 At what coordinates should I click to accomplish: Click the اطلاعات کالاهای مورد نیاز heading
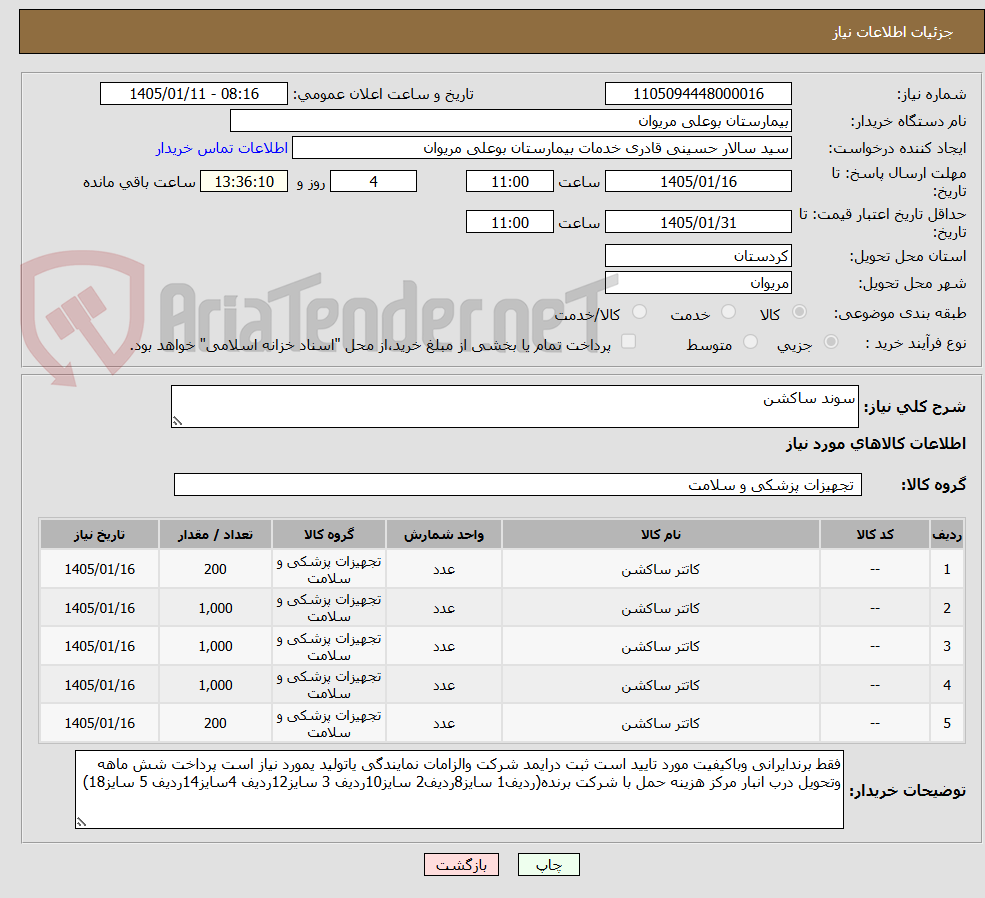click(x=876, y=444)
